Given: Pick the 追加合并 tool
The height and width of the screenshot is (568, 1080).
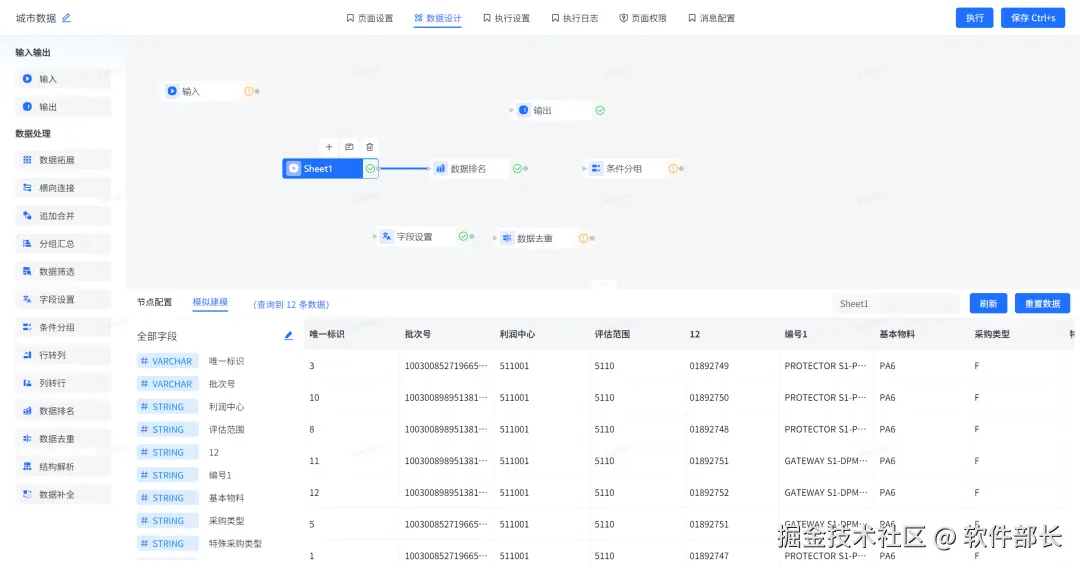Looking at the screenshot, I should [x=63, y=215].
